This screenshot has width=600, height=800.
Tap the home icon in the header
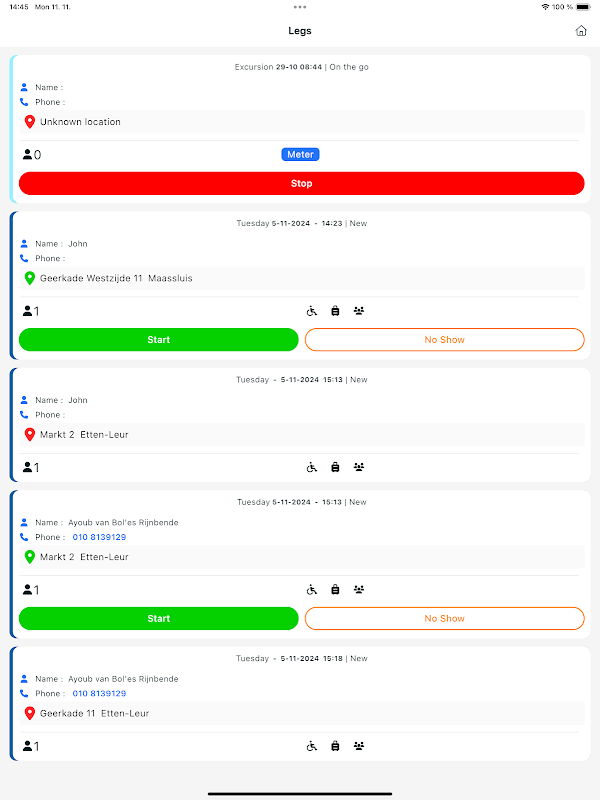[581, 31]
